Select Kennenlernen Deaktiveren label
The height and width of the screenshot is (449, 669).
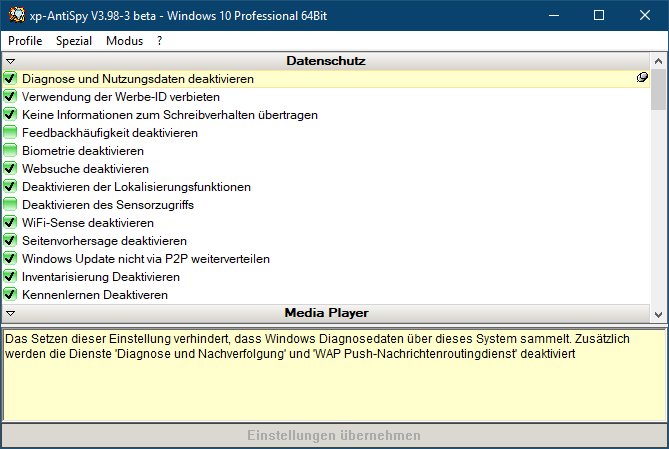(95, 295)
